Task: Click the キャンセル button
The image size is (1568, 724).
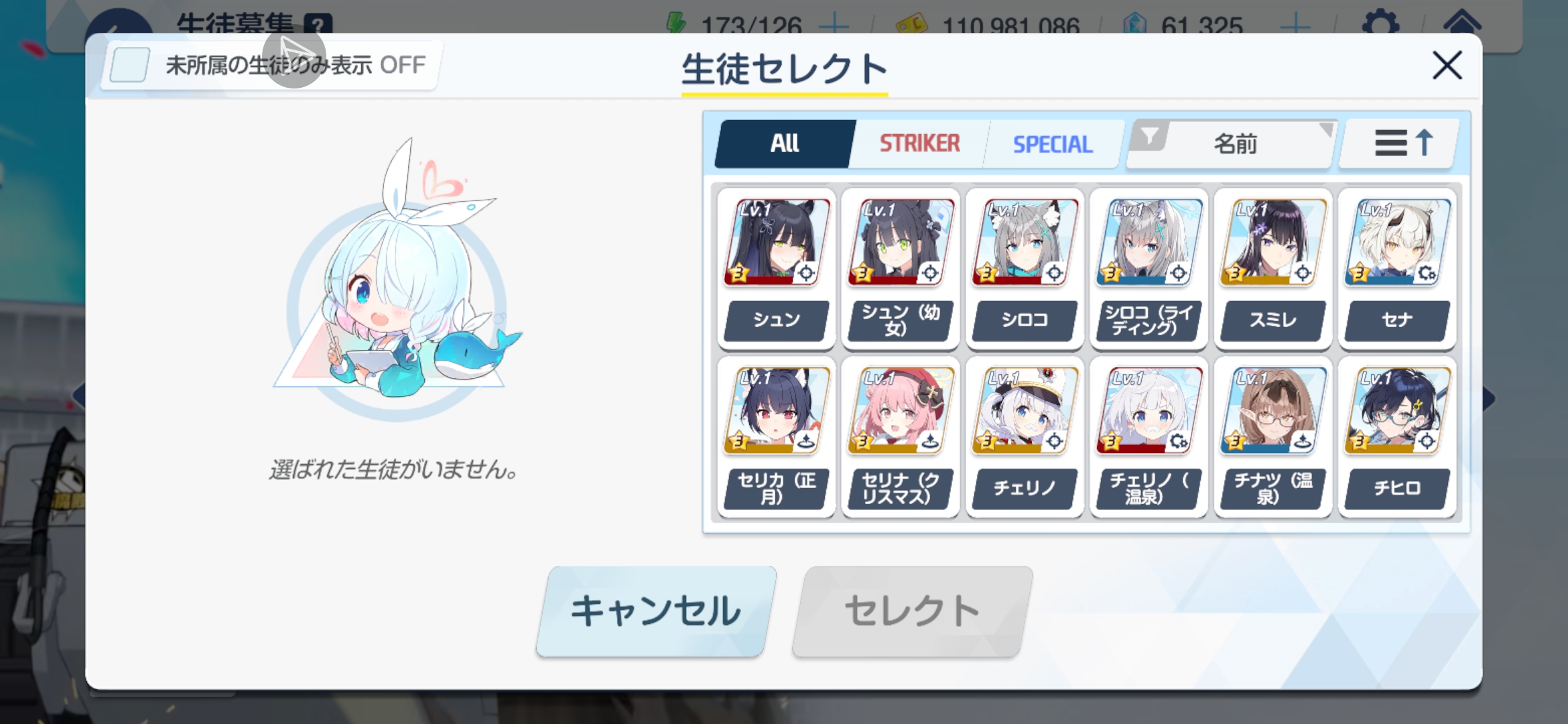Action: coord(657,611)
